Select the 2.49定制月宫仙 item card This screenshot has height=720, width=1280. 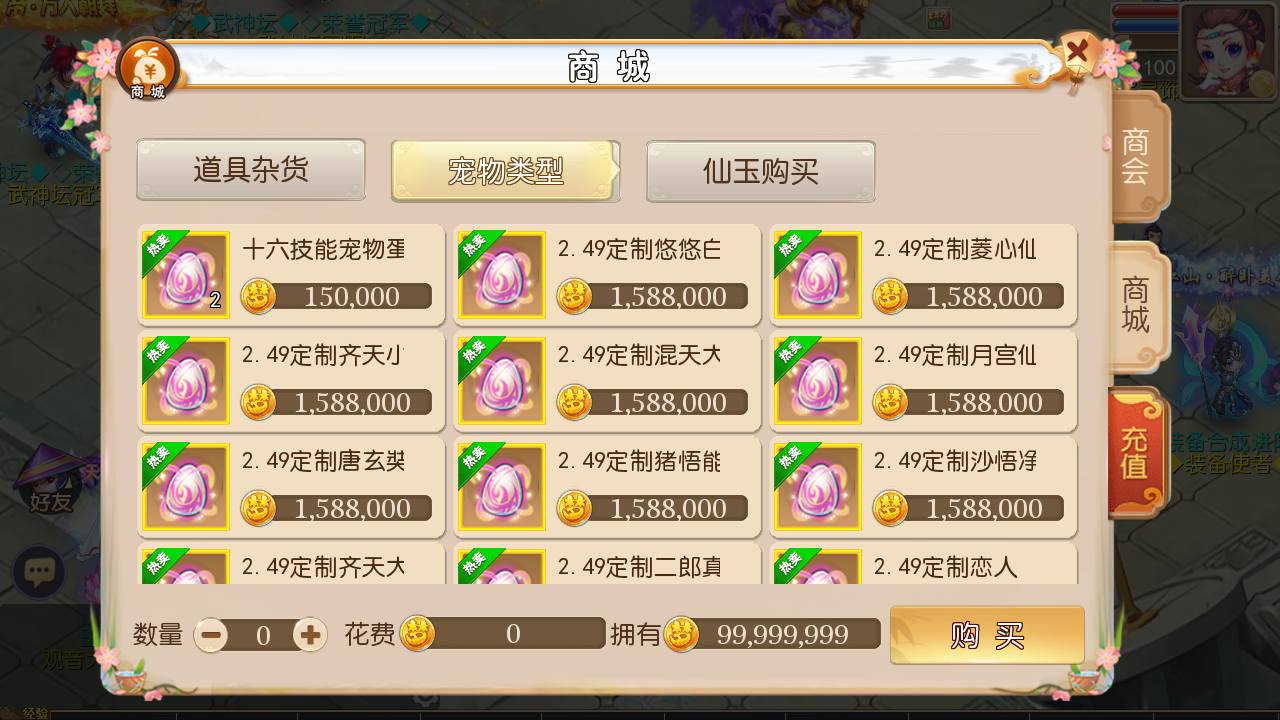pyautogui.click(x=923, y=381)
